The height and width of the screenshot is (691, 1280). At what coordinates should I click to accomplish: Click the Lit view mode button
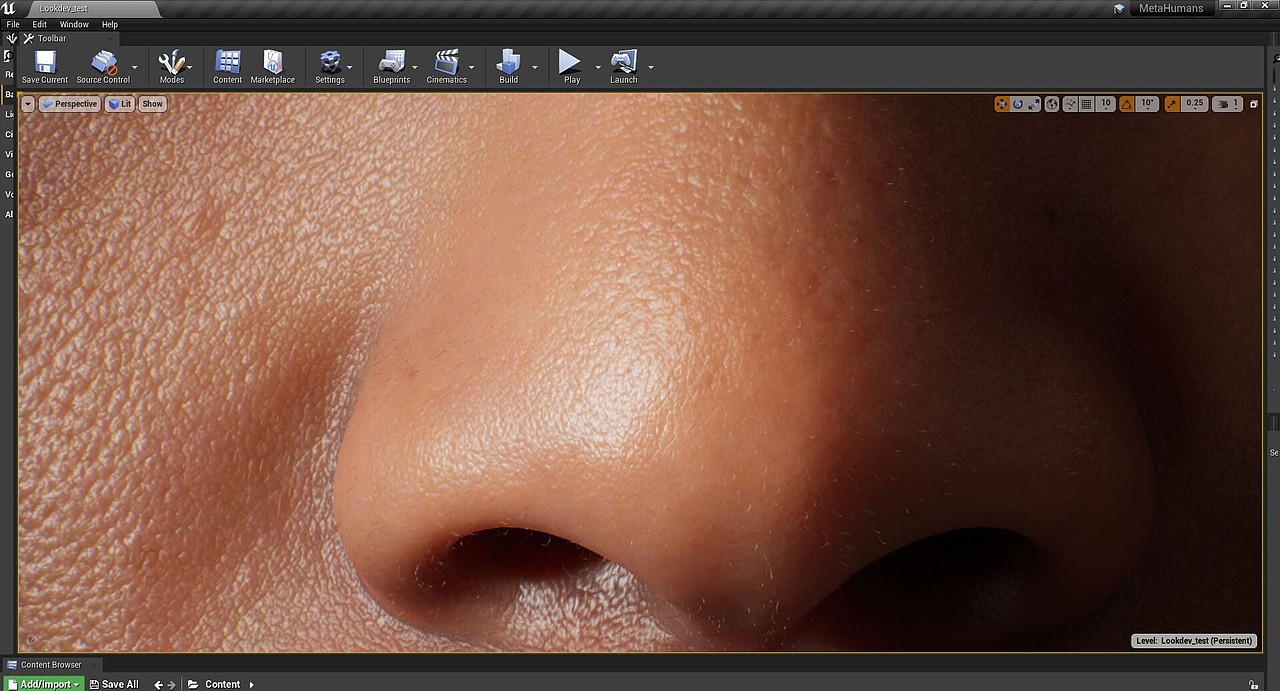tap(120, 104)
